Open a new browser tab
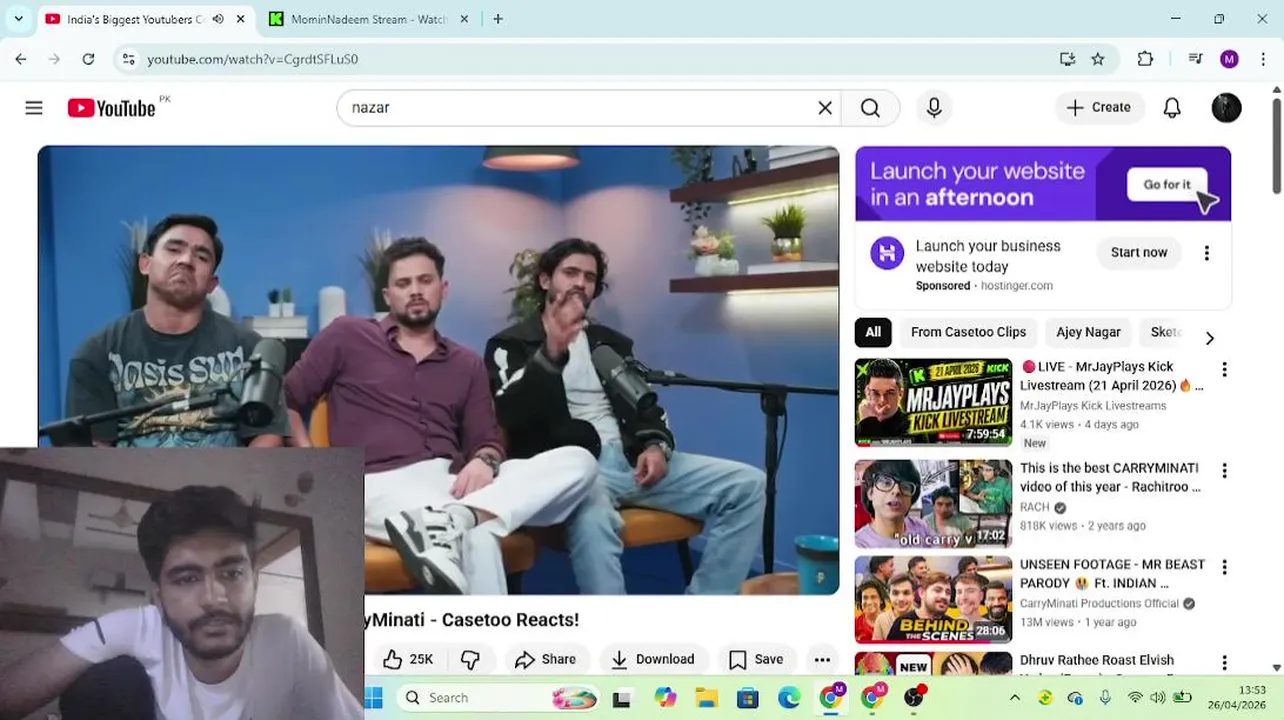1284x720 pixels. click(498, 19)
